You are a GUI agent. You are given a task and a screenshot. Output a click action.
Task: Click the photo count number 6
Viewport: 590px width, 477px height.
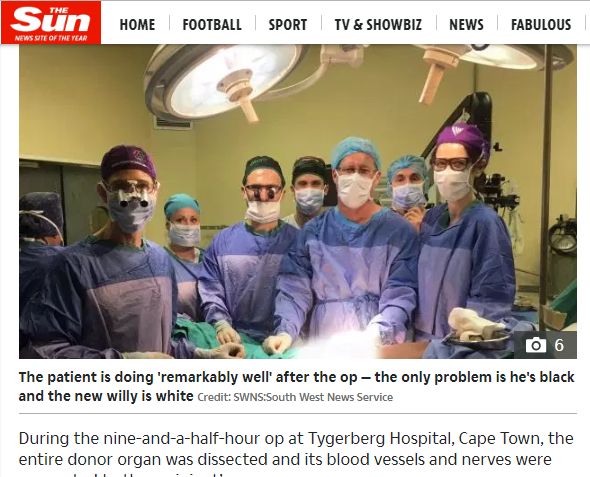[559, 345]
